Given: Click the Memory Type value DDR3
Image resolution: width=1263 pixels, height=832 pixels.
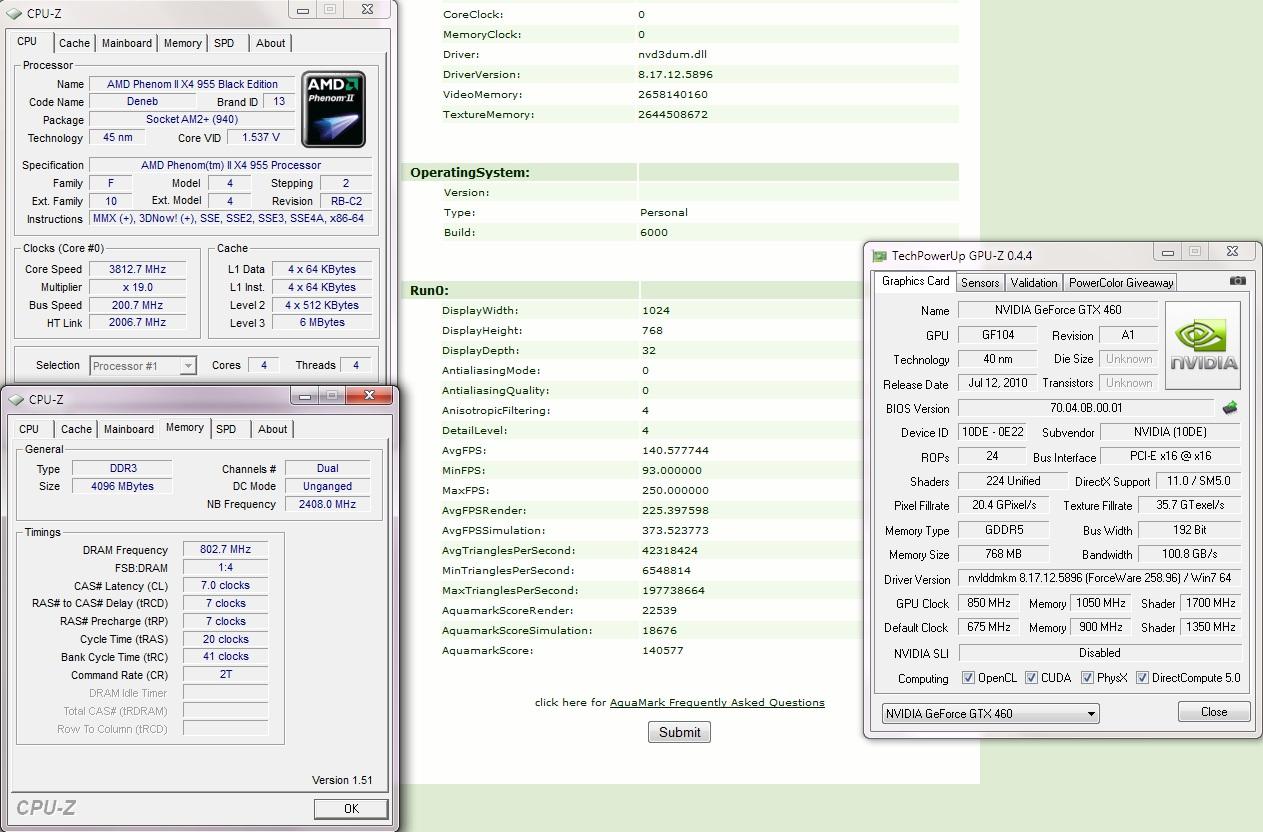Looking at the screenshot, I should pos(123,468).
